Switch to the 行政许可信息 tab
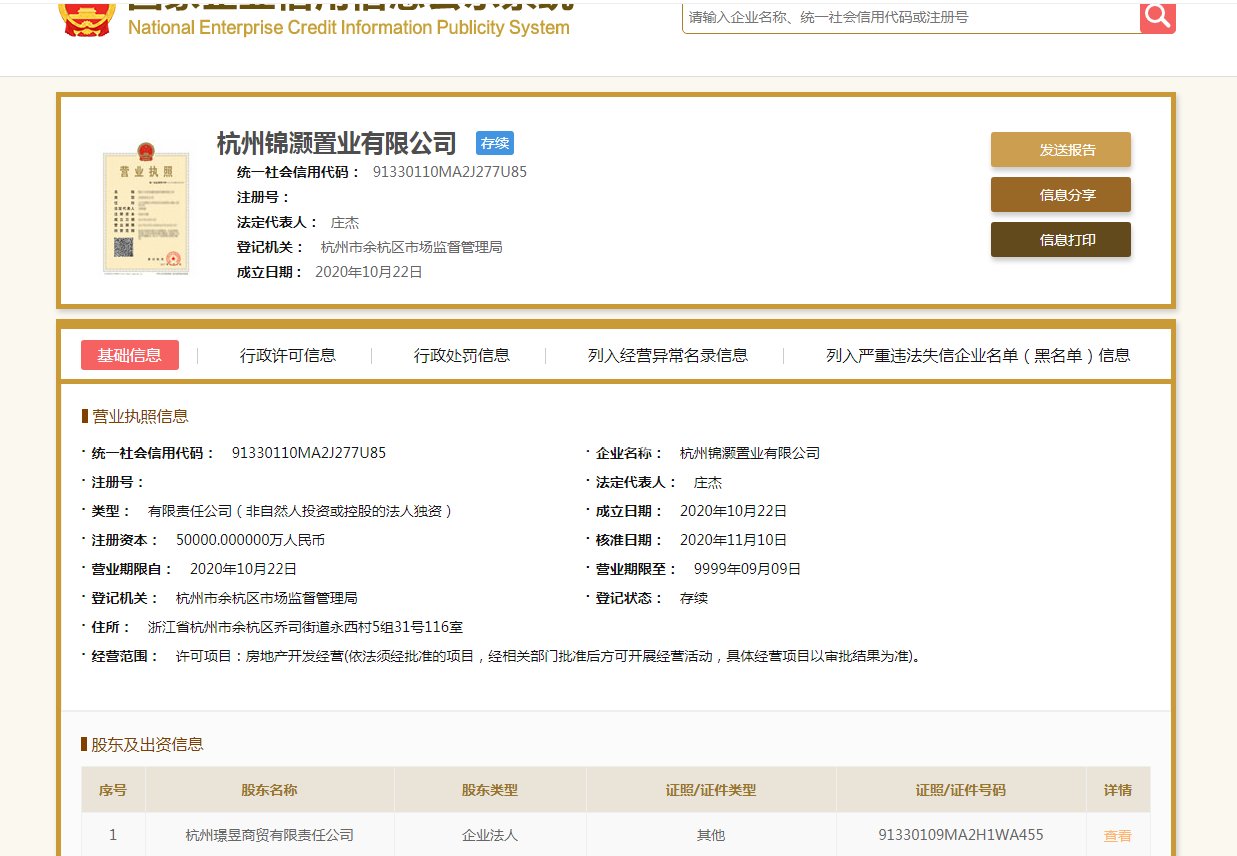 click(288, 355)
